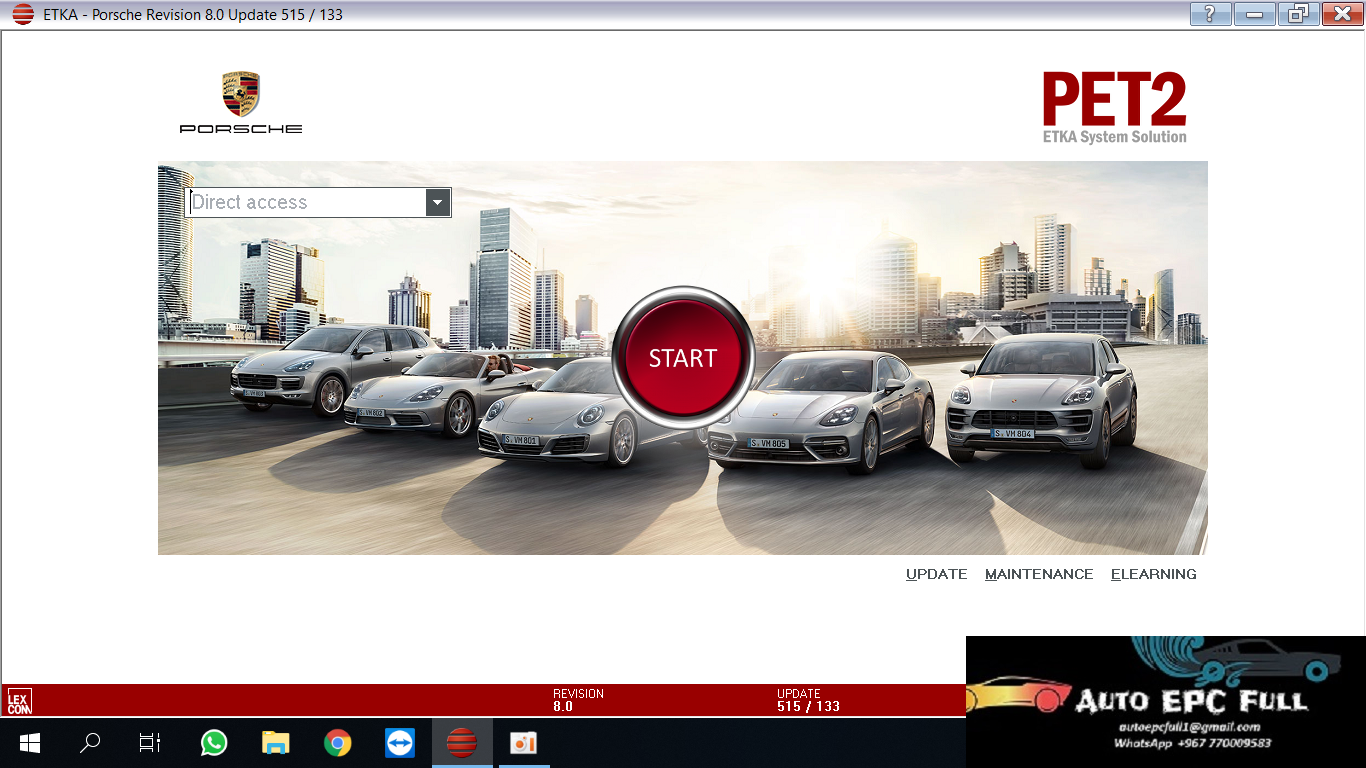The height and width of the screenshot is (768, 1366).
Task: Click the Panamera with plate S-VM 805
Action: 822,410
